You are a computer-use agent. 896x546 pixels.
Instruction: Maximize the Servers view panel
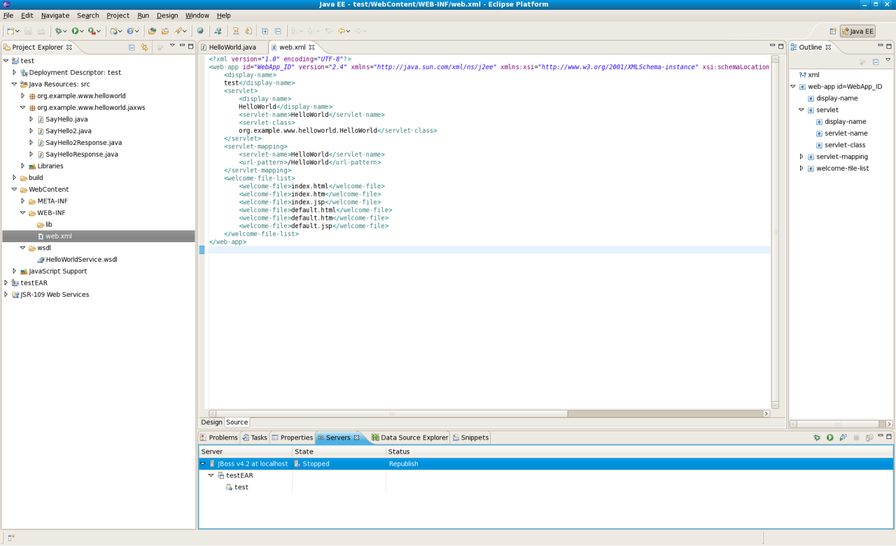[x=889, y=437]
